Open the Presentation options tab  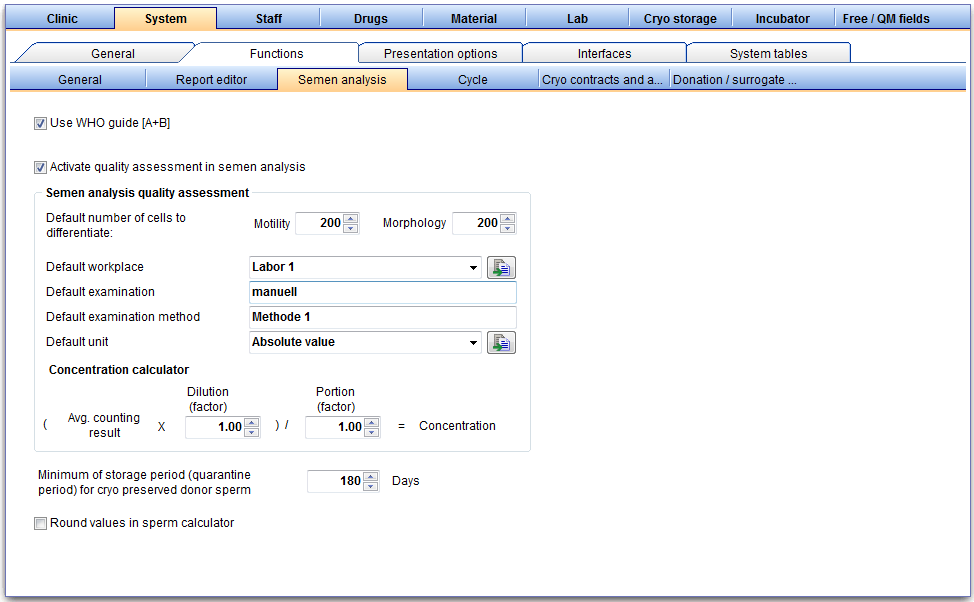(440, 53)
